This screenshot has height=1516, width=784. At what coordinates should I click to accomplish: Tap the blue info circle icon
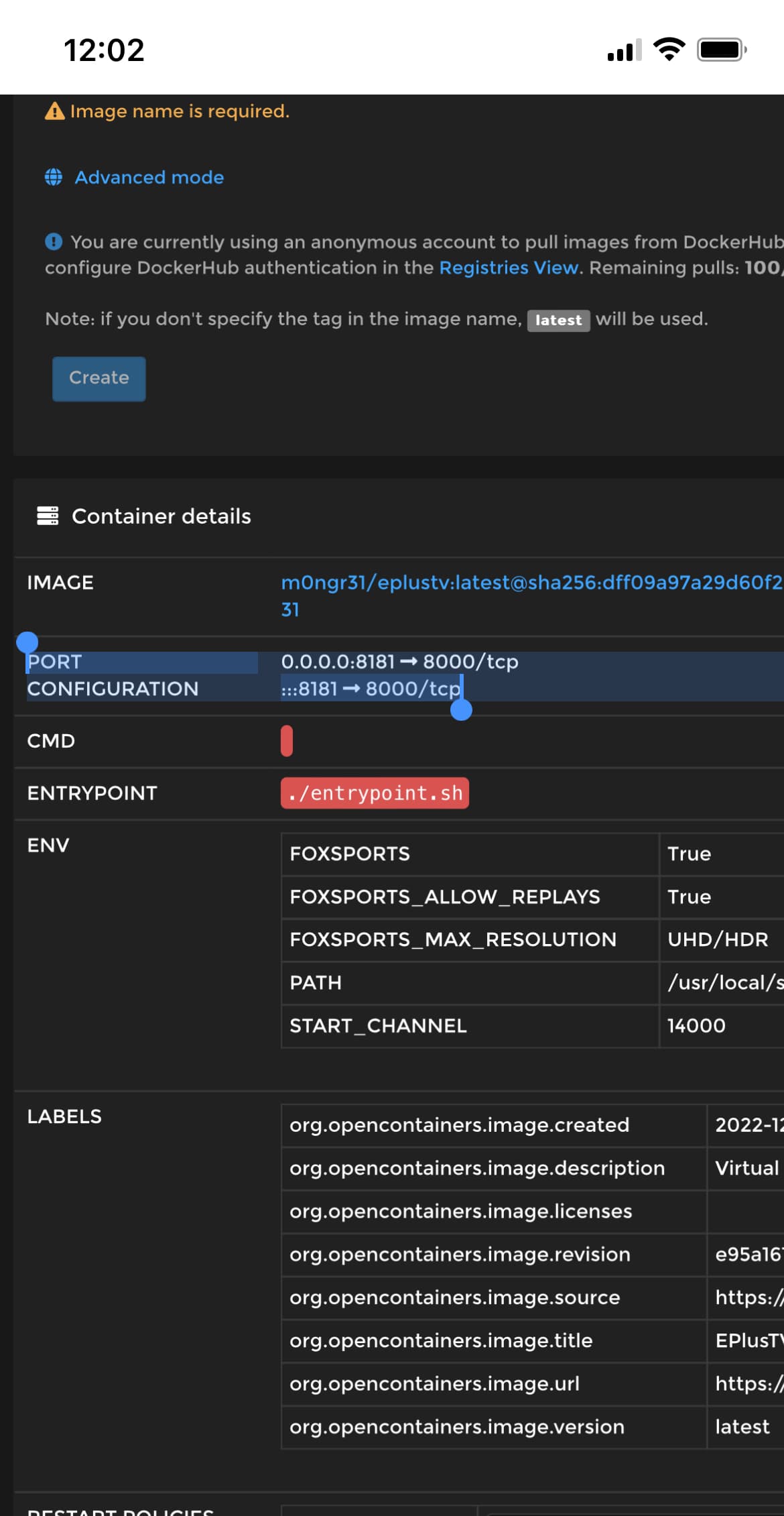coord(54,241)
